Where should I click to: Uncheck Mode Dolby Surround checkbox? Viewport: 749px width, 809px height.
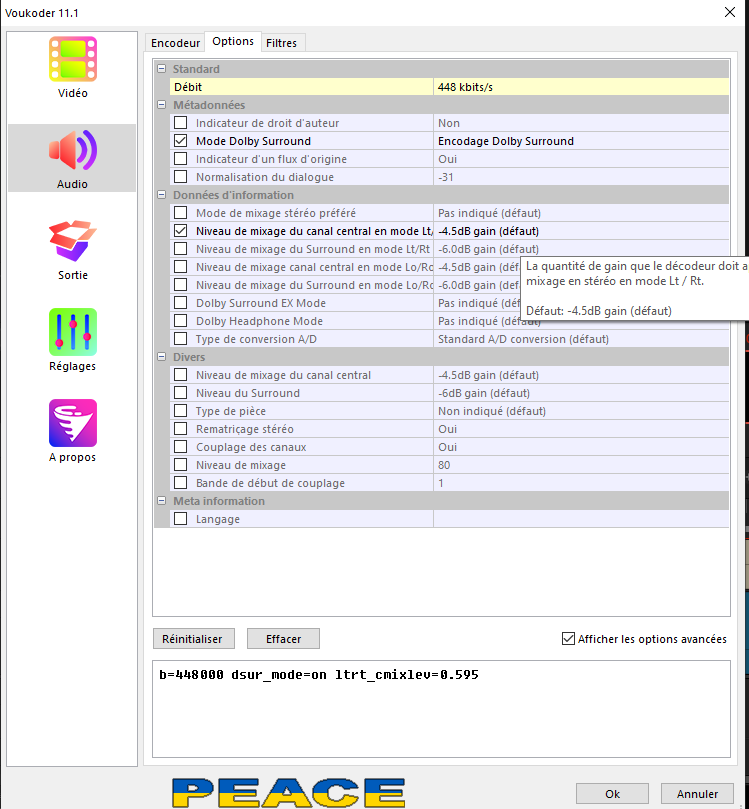pos(181,141)
